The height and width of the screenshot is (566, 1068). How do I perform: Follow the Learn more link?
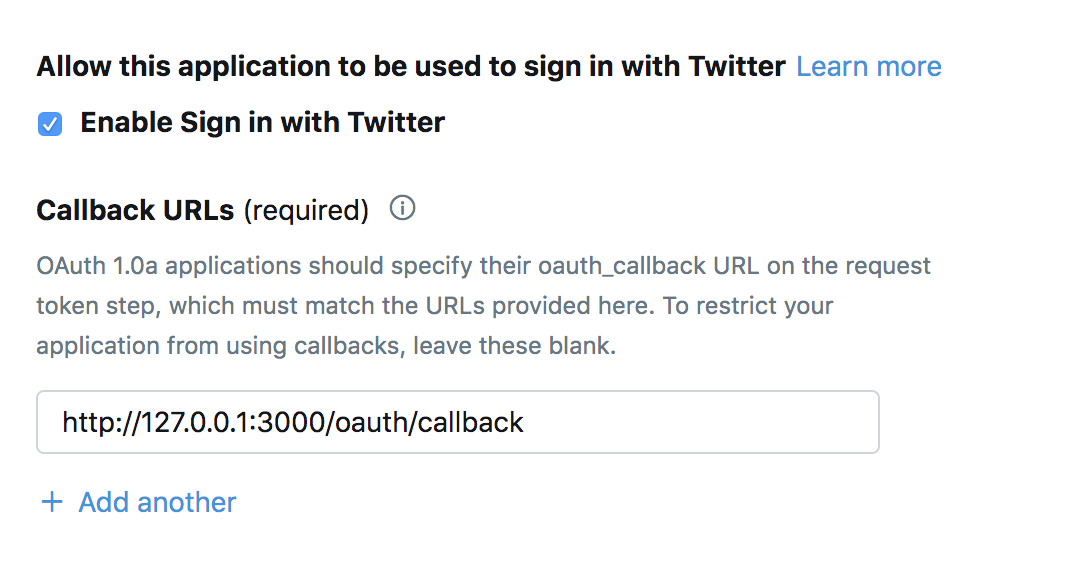pyautogui.click(x=868, y=67)
